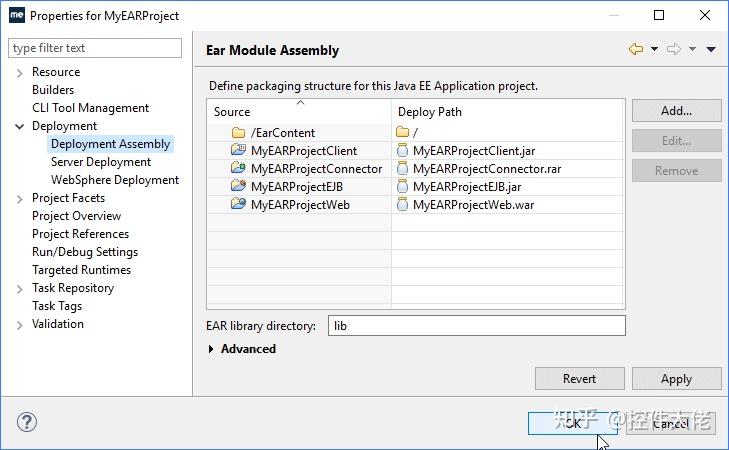Select the /EarContent folder icon
729x450 pixels.
click(x=238, y=133)
